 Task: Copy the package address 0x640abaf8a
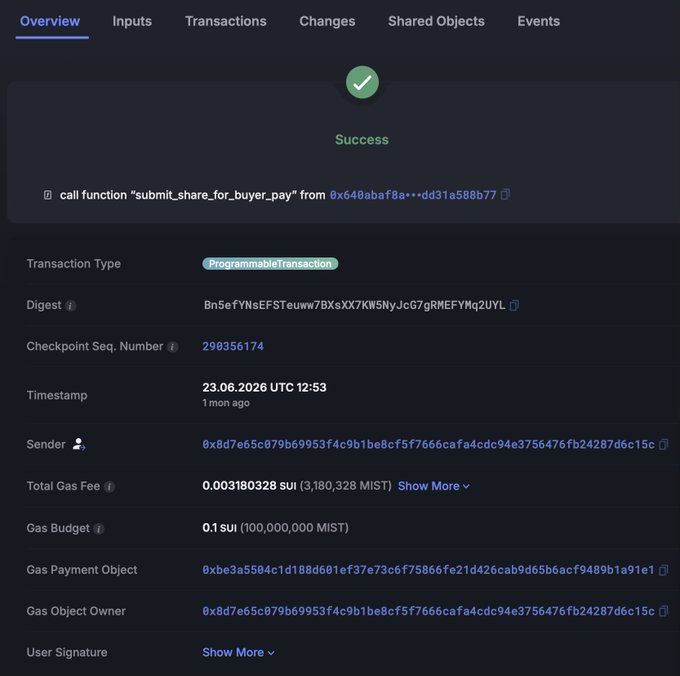click(x=505, y=195)
